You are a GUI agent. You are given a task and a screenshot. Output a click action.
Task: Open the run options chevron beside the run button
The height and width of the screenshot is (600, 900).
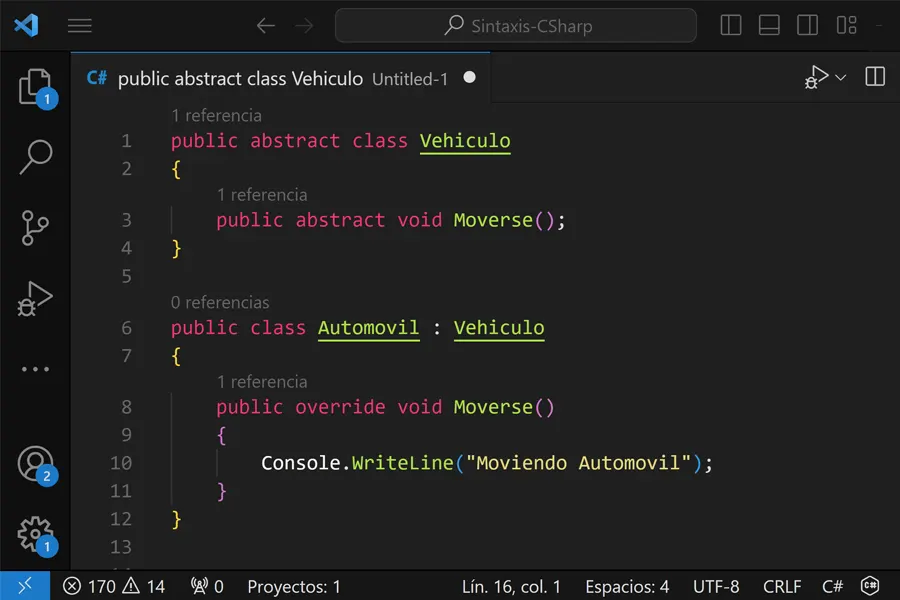[840, 76]
